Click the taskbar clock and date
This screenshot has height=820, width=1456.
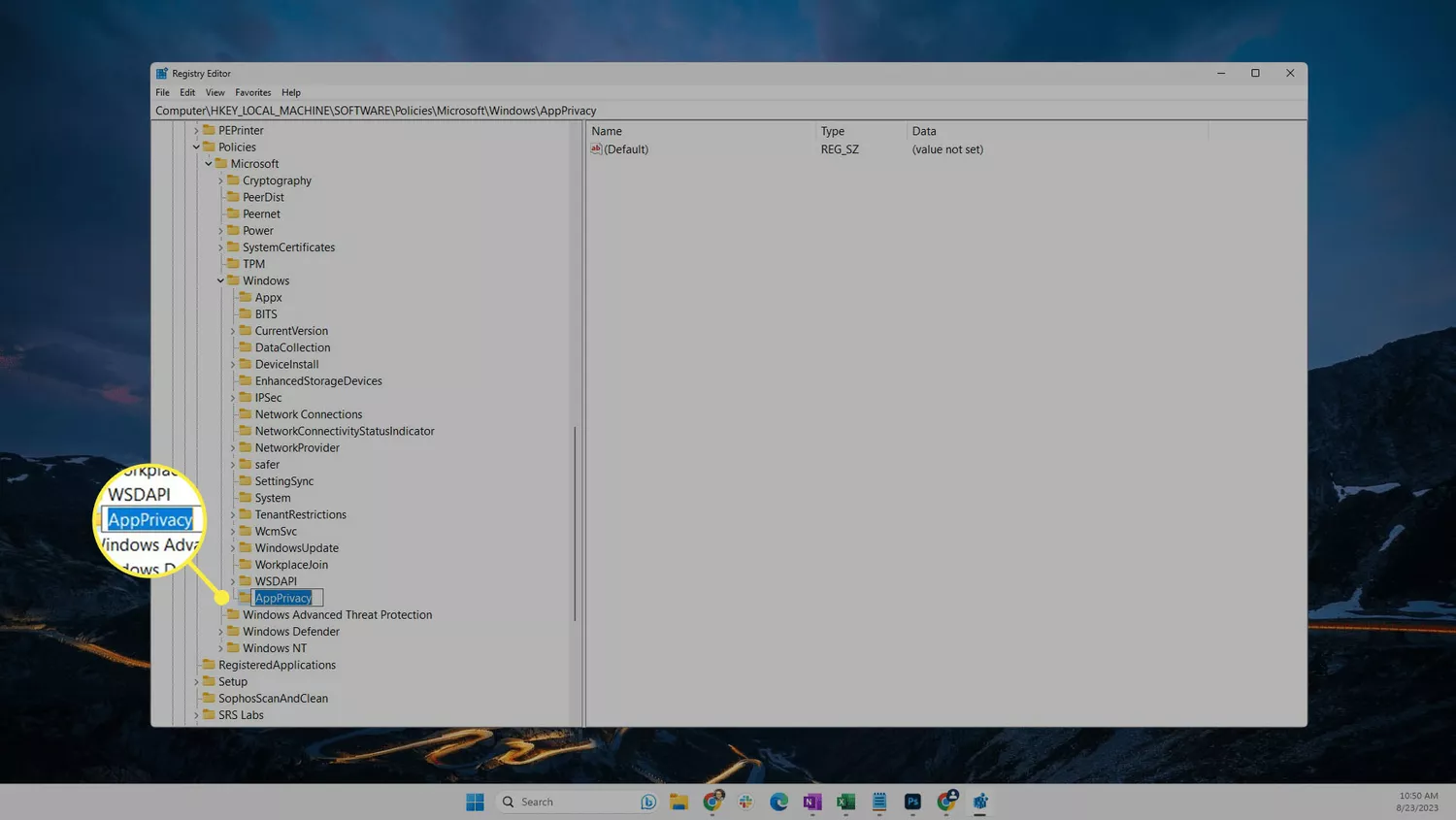(x=1418, y=802)
